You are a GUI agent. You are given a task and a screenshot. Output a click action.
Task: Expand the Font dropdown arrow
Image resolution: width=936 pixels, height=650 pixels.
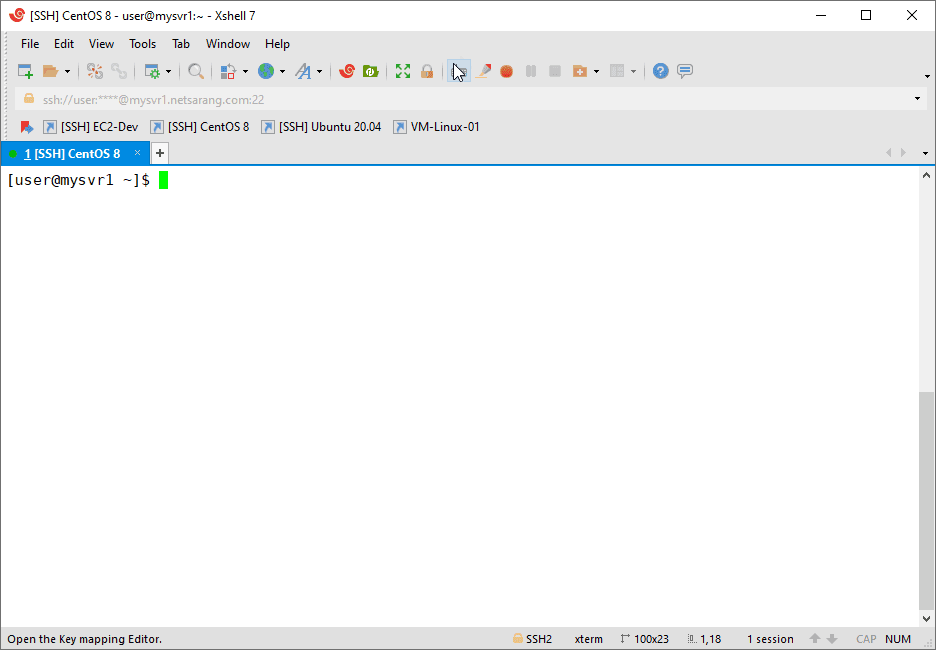[319, 72]
